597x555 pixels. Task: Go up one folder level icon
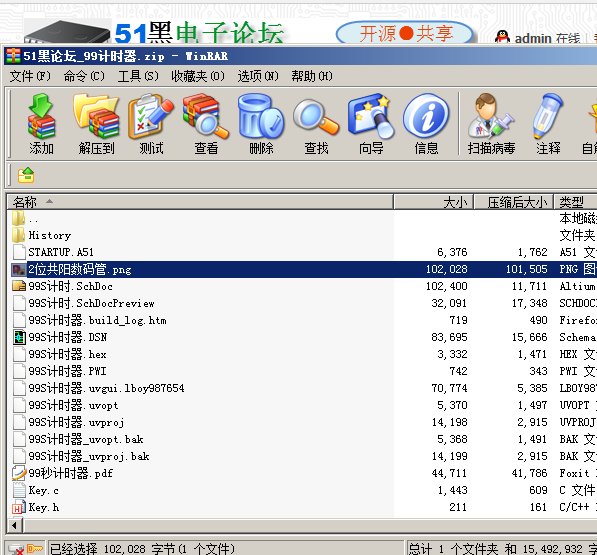click(26, 175)
